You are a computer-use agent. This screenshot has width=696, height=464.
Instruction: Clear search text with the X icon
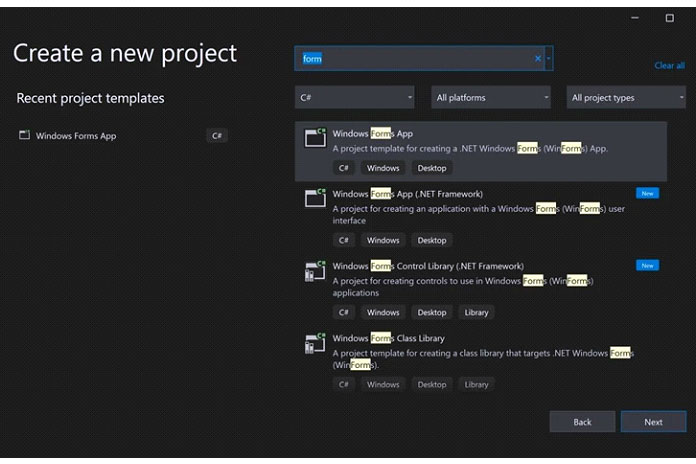tap(537, 59)
